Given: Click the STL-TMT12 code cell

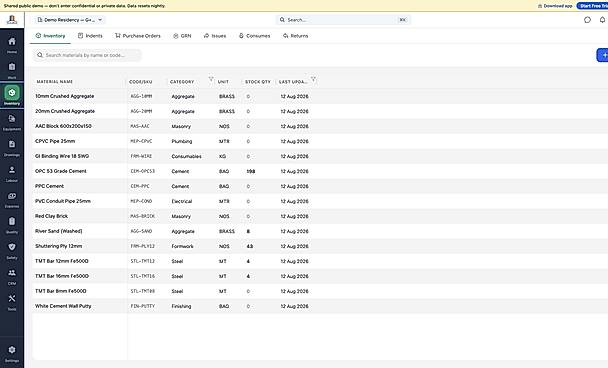Looking at the screenshot, I should 143,261.
